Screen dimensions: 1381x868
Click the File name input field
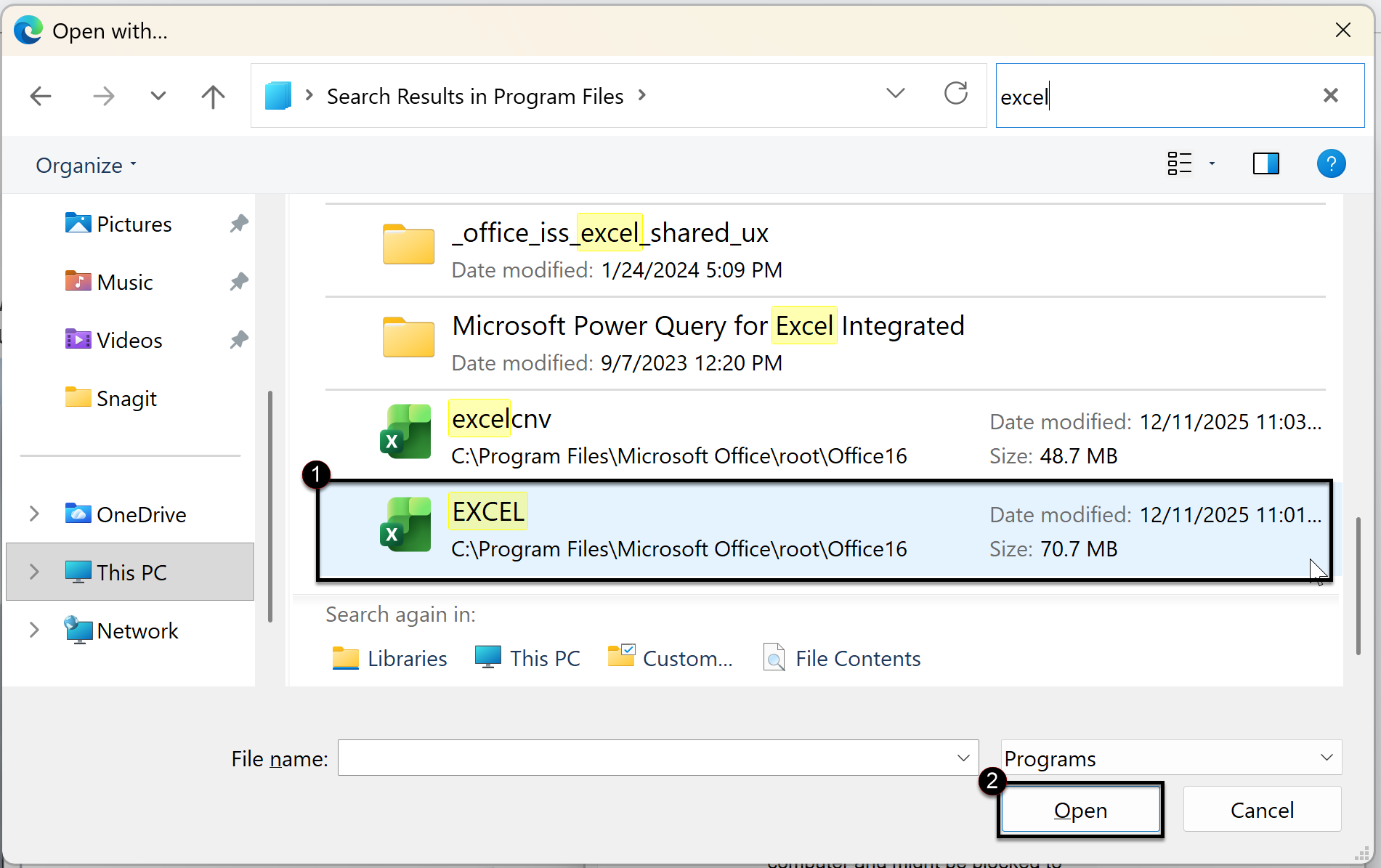[647, 758]
